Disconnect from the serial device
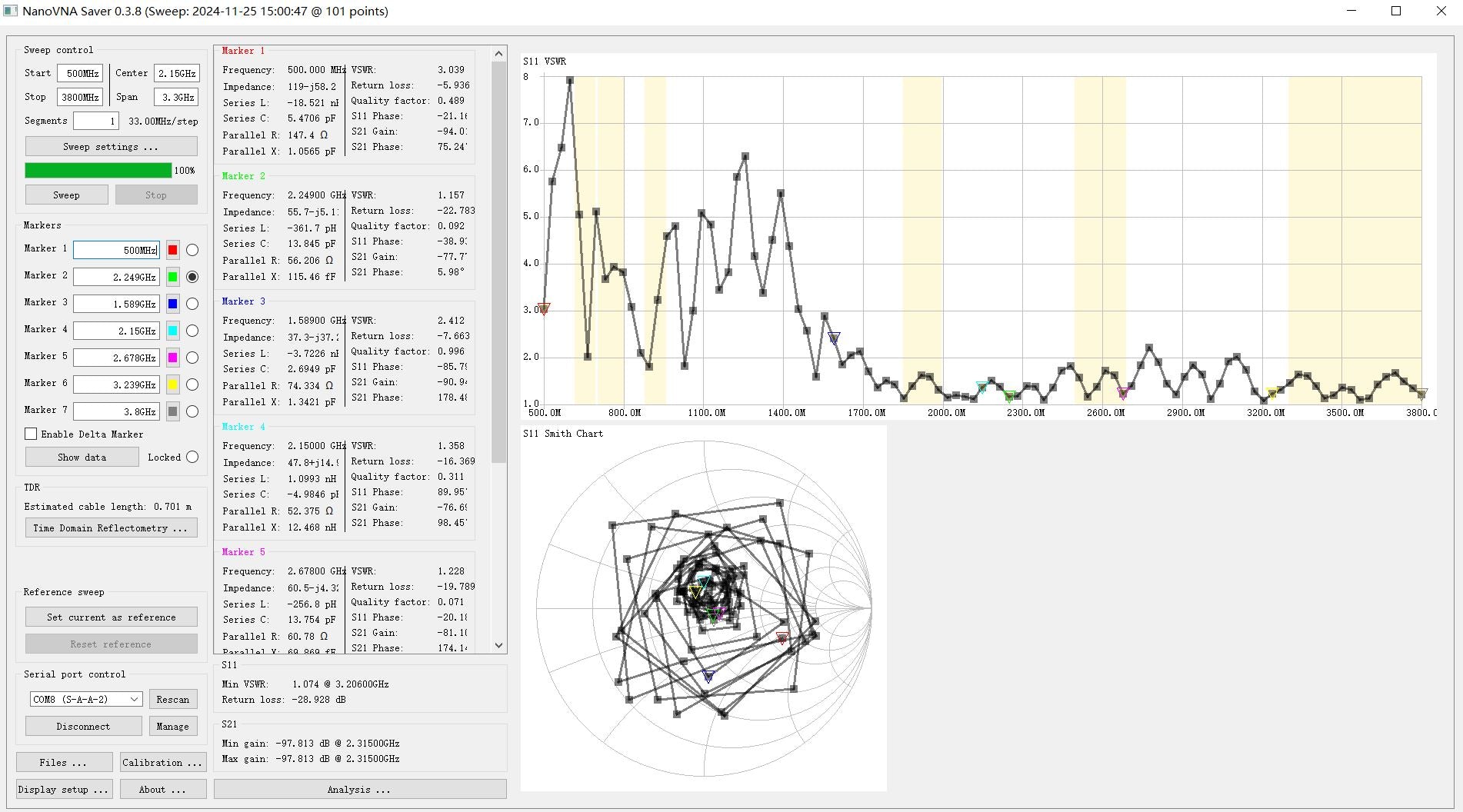This screenshot has height=812, width=1463. click(84, 726)
